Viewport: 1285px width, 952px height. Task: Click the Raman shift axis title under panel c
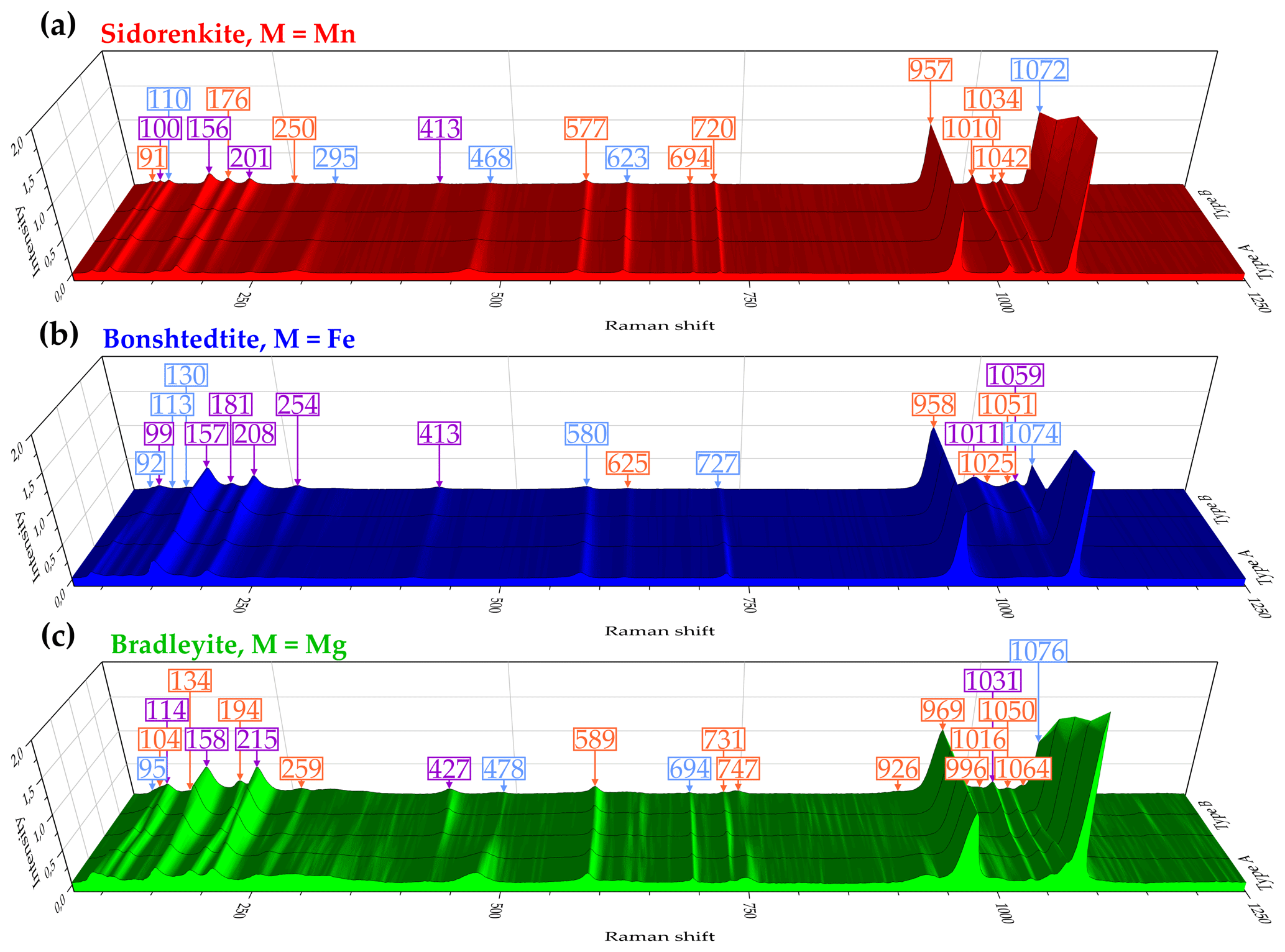coord(660,936)
